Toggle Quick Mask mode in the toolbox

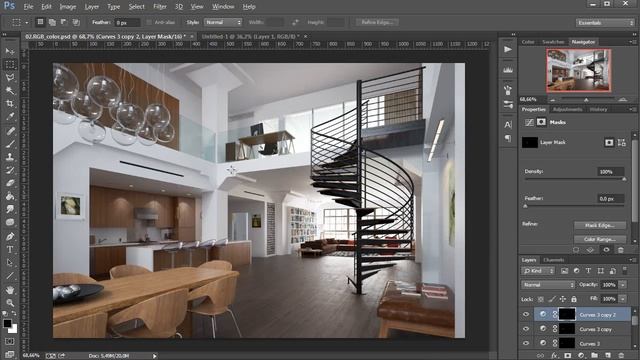tap(10, 341)
